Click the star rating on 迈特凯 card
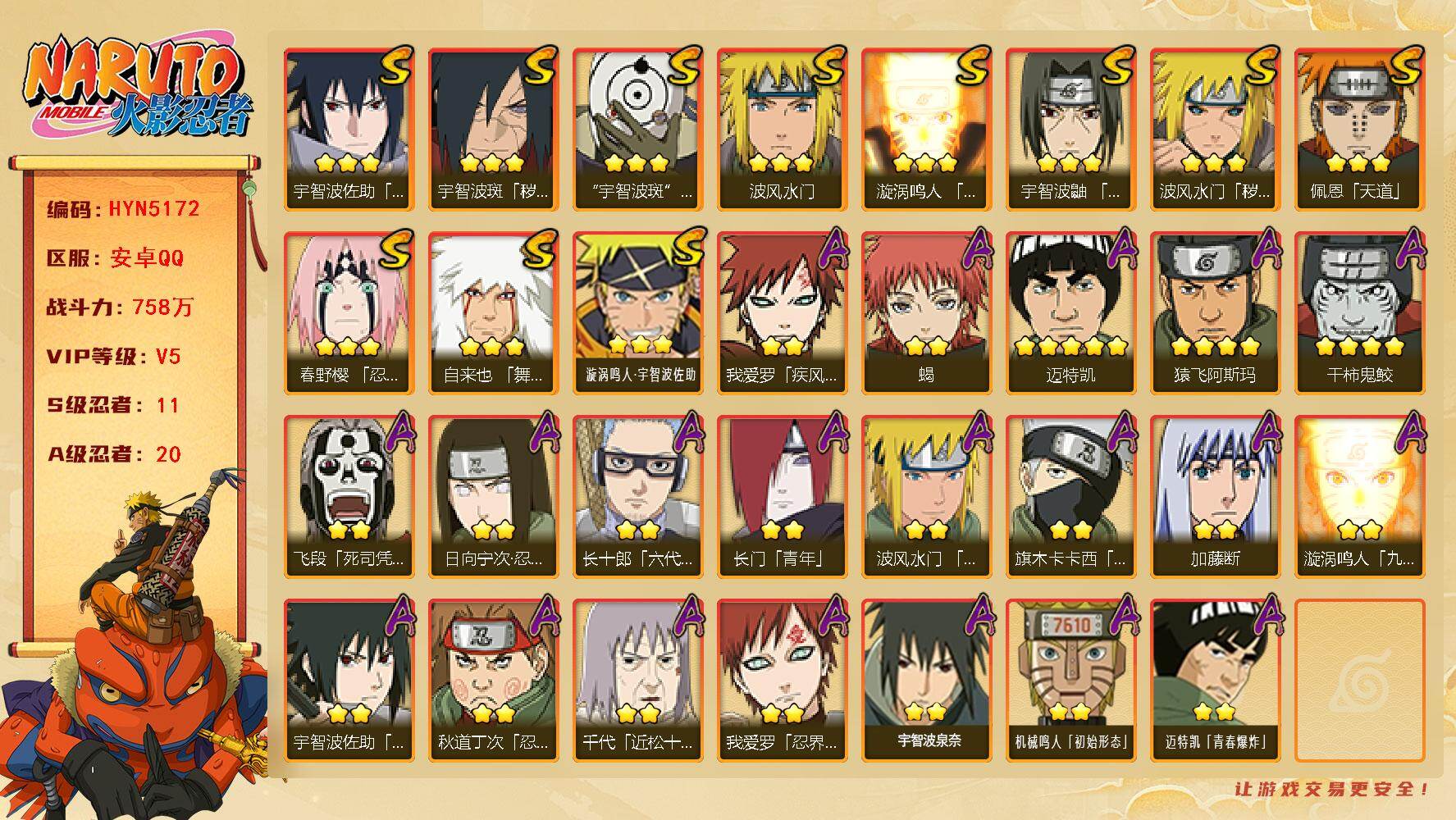This screenshot has width=1456, height=820. [x=1070, y=346]
